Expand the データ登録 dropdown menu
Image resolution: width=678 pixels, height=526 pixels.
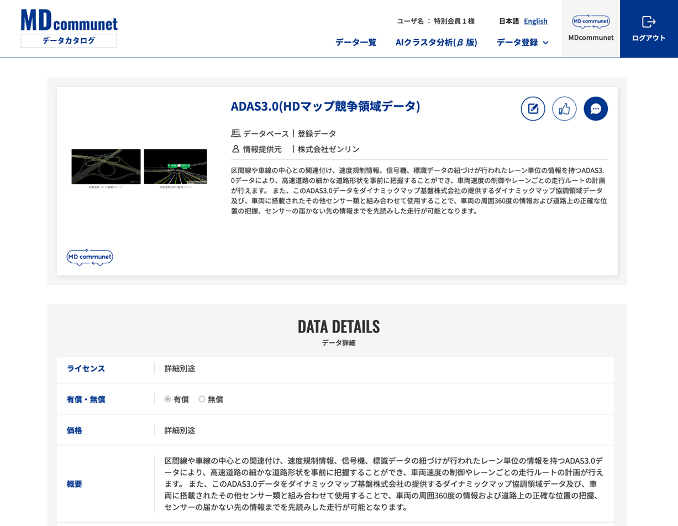click(x=522, y=42)
